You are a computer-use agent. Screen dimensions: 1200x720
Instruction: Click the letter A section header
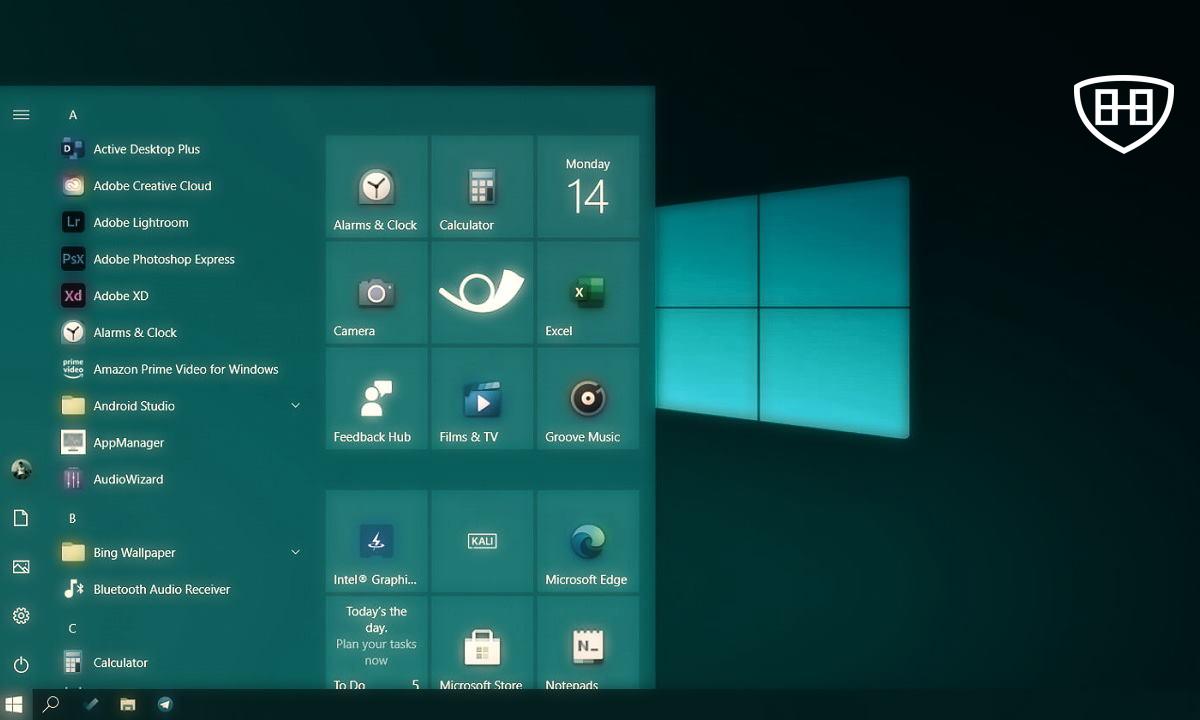(x=73, y=115)
